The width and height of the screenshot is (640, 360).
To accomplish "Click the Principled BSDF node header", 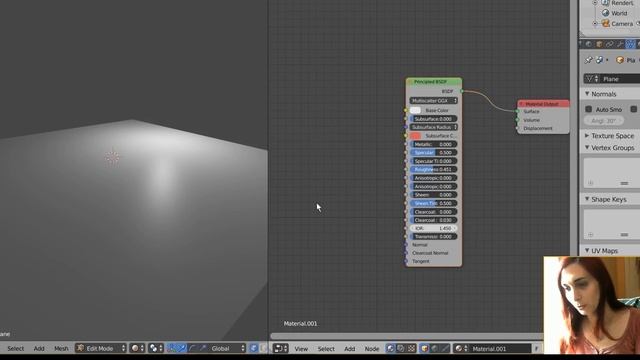I will click(434, 82).
